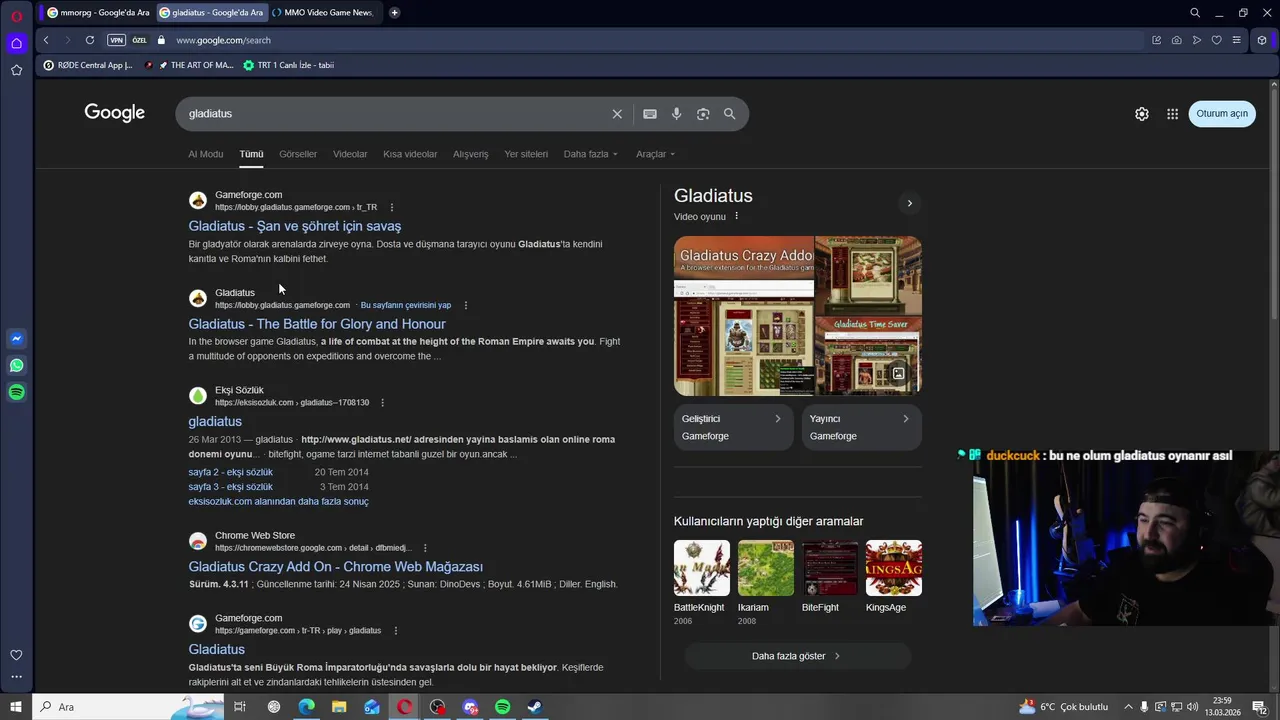The width and height of the screenshot is (1280, 720).
Task: Open more options next to Video oyunu
Action: pyautogui.click(x=737, y=216)
